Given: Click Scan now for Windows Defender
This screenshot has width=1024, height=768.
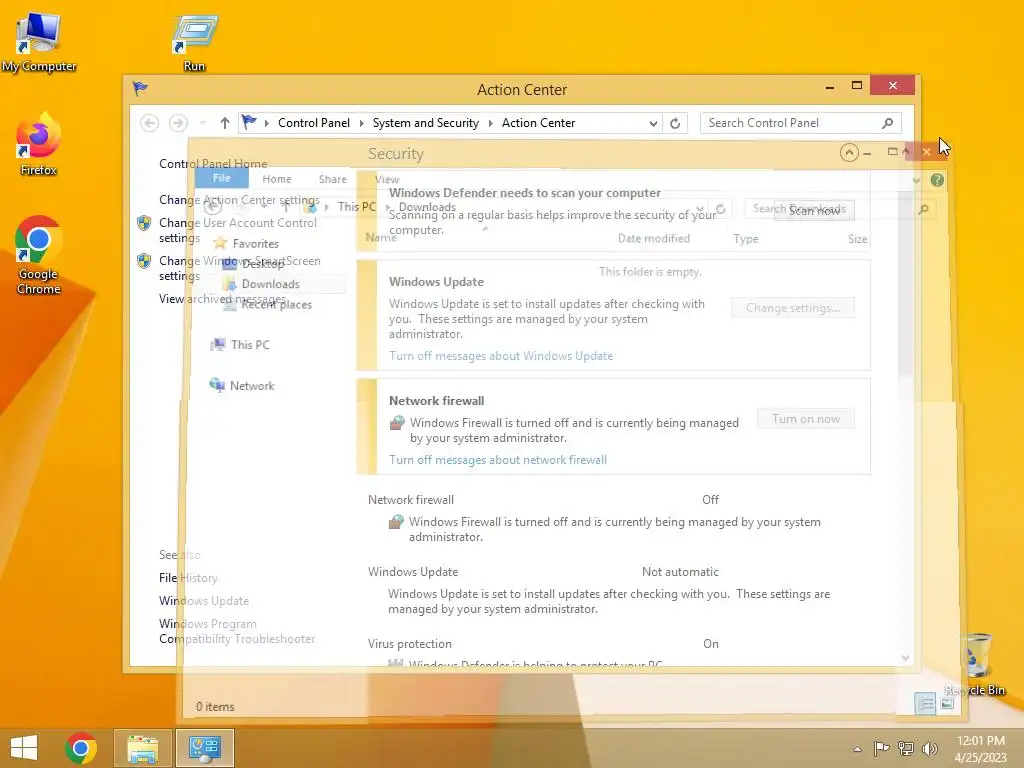Looking at the screenshot, I should [x=814, y=210].
